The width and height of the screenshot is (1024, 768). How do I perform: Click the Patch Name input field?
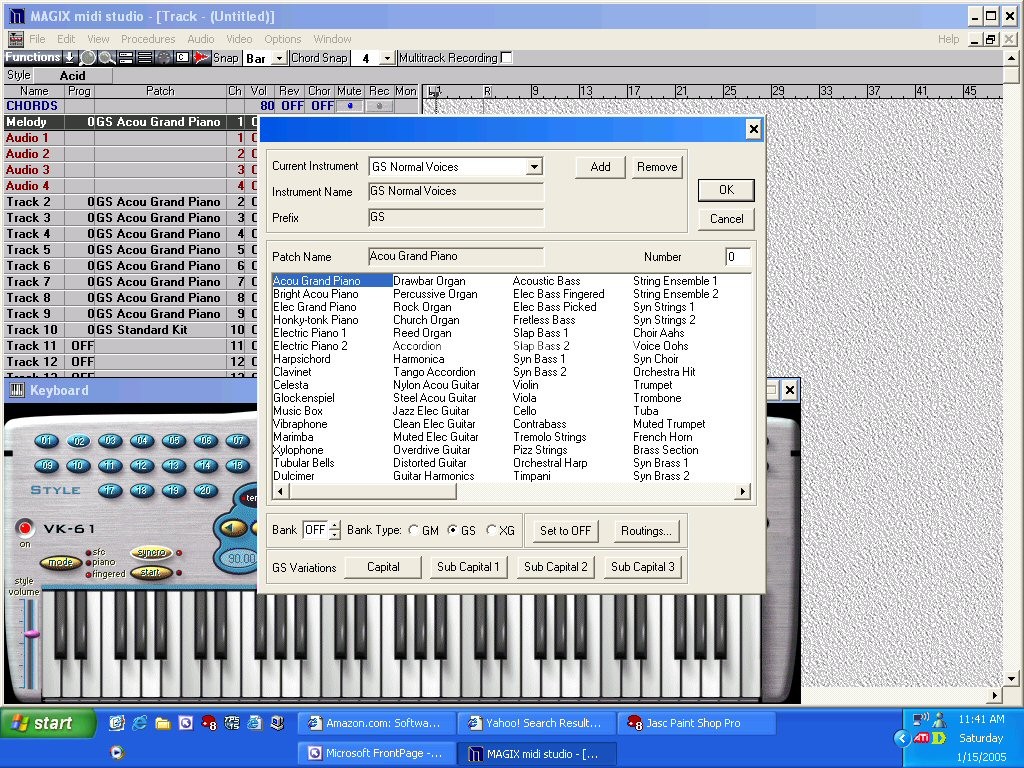[x=456, y=257]
